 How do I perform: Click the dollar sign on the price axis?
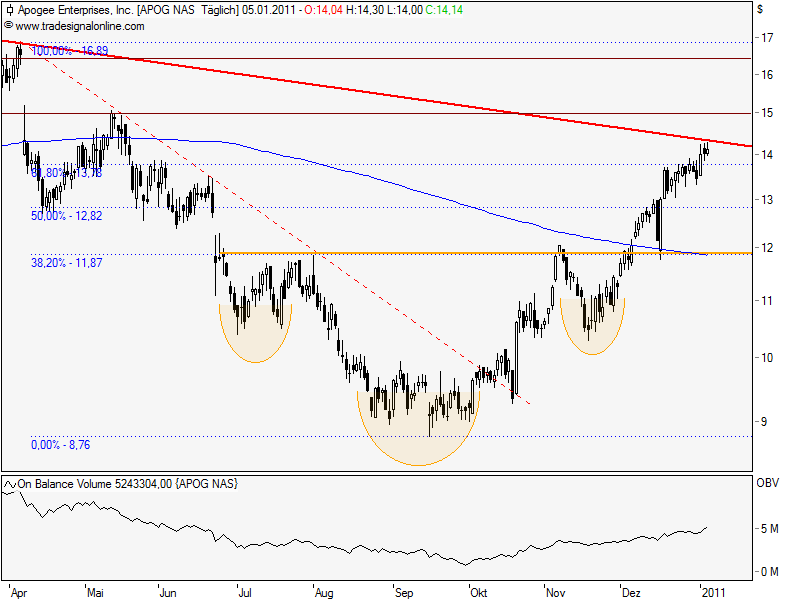(761, 9)
